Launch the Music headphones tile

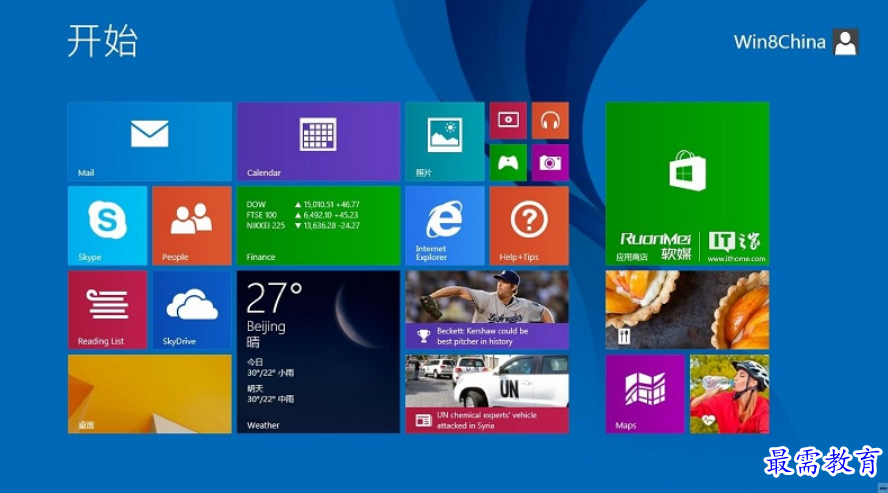(550, 121)
